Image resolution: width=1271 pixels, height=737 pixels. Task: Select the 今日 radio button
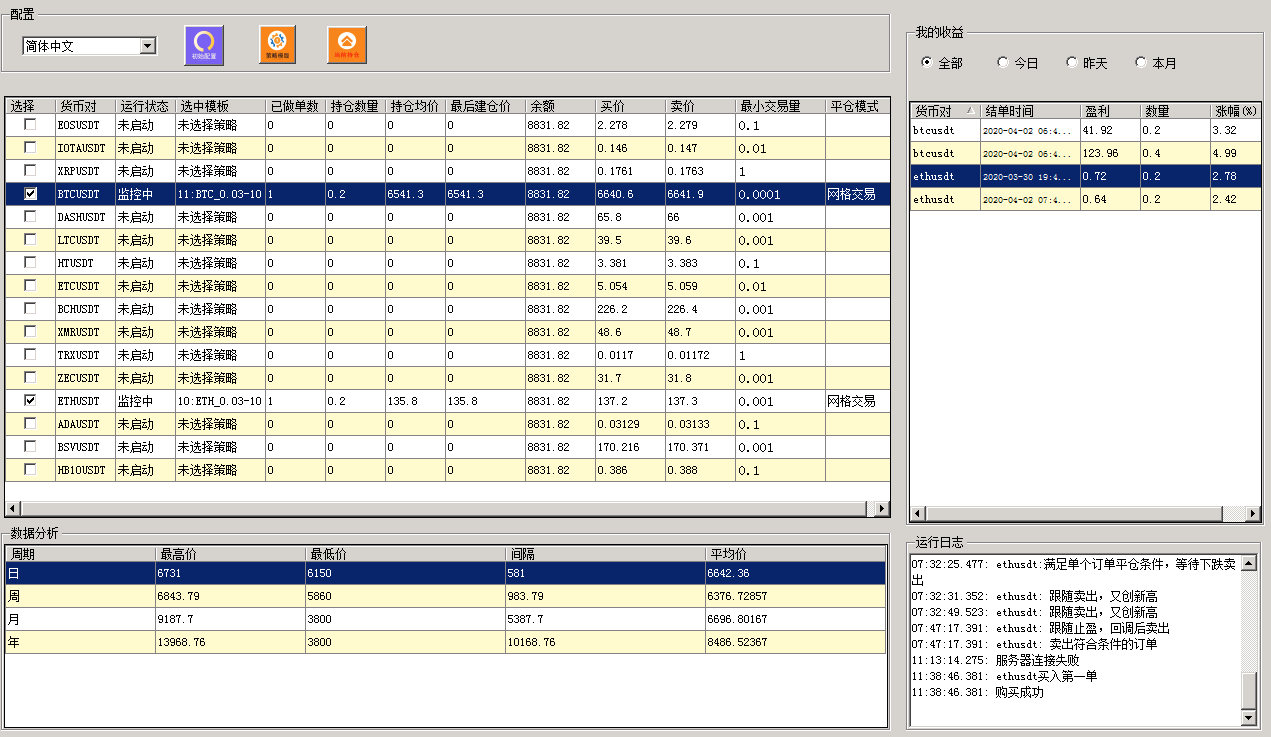1003,63
